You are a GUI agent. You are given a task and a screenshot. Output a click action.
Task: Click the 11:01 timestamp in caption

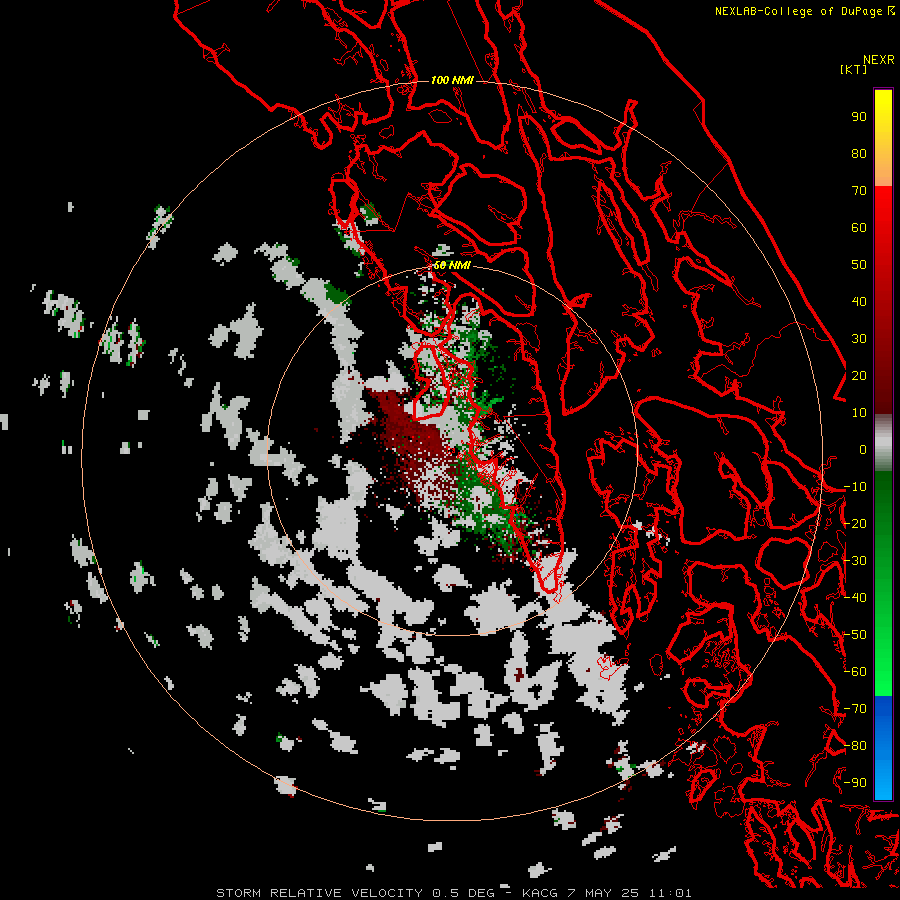(x=670, y=893)
